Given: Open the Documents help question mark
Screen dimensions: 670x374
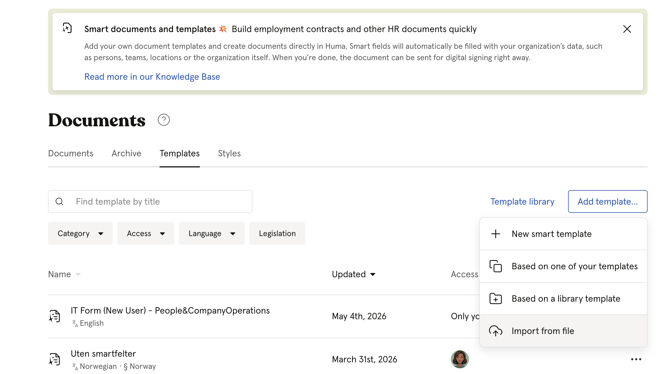Looking at the screenshot, I should [x=164, y=120].
